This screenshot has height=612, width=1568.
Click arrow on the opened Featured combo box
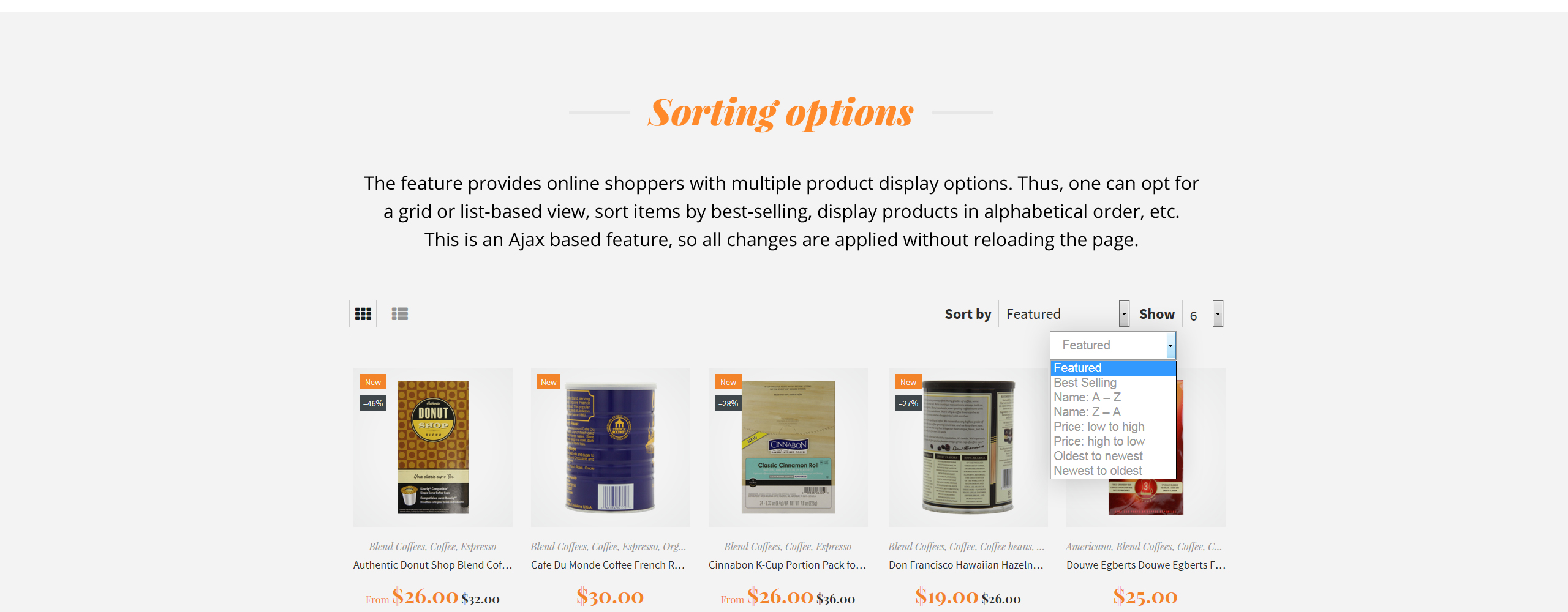tap(1170, 345)
